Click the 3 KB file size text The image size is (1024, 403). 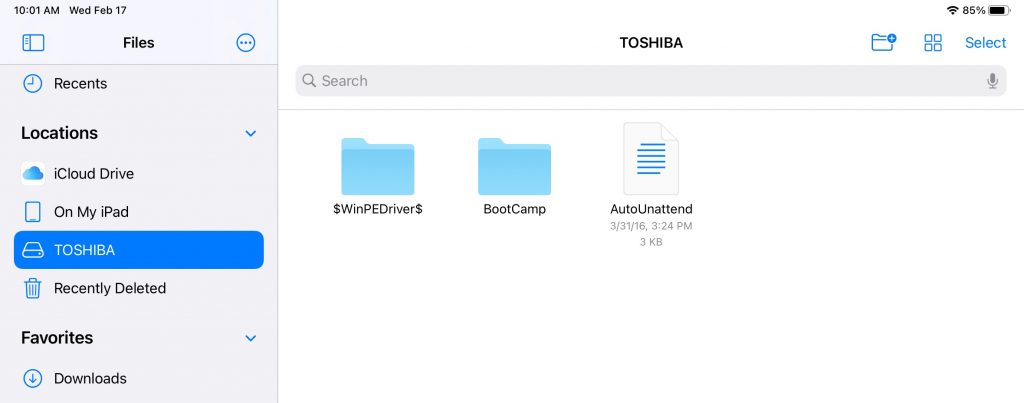coord(651,242)
